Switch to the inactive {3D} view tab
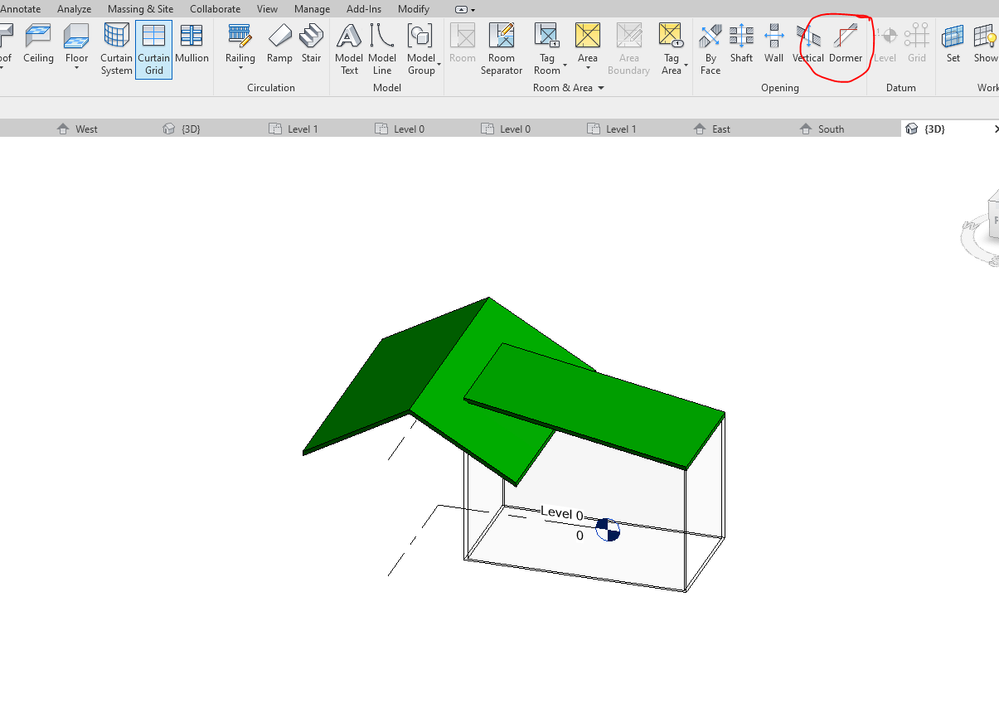Viewport: 999px width, 723px height. click(182, 129)
